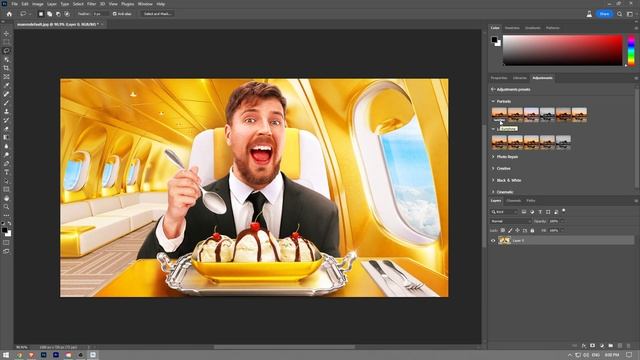Screen dimensions: 640x360
Task: Expand the Black & White presets group
Action: click(x=493, y=180)
